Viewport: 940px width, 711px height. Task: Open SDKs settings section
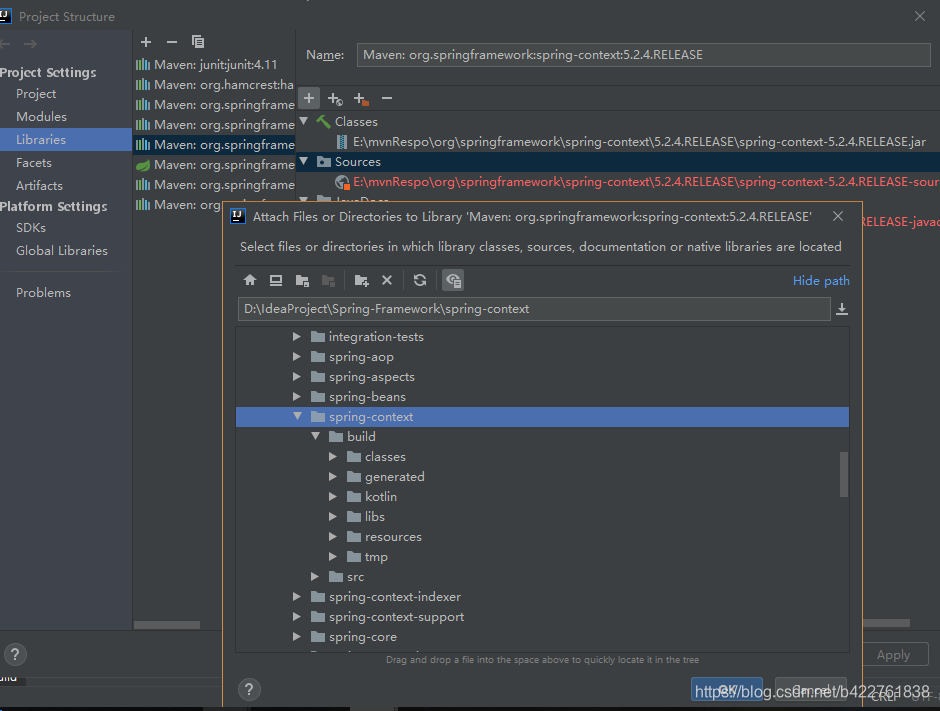coord(31,228)
